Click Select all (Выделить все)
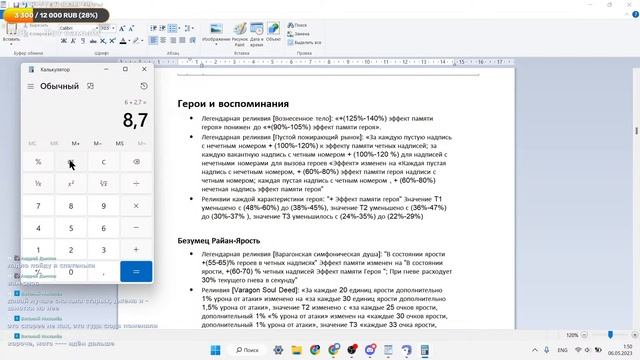This screenshot has width=640, height=360. [304, 42]
